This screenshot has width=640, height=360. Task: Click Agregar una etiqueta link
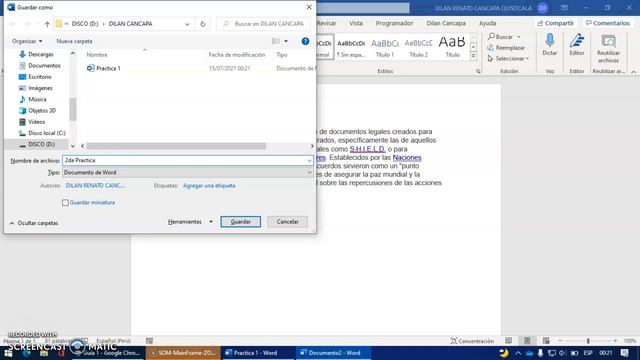coord(209,186)
